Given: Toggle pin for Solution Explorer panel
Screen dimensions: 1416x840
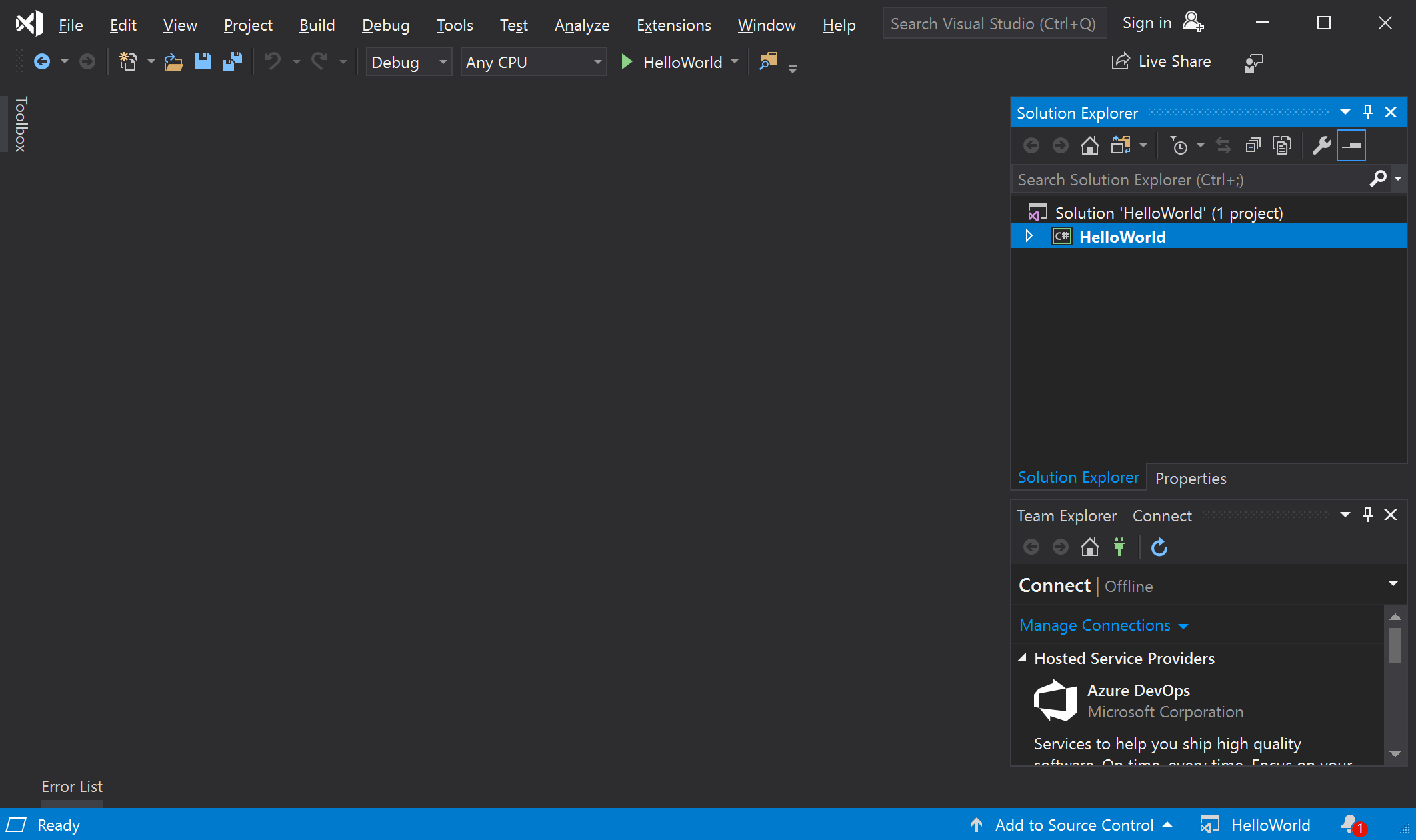Looking at the screenshot, I should 1368,111.
